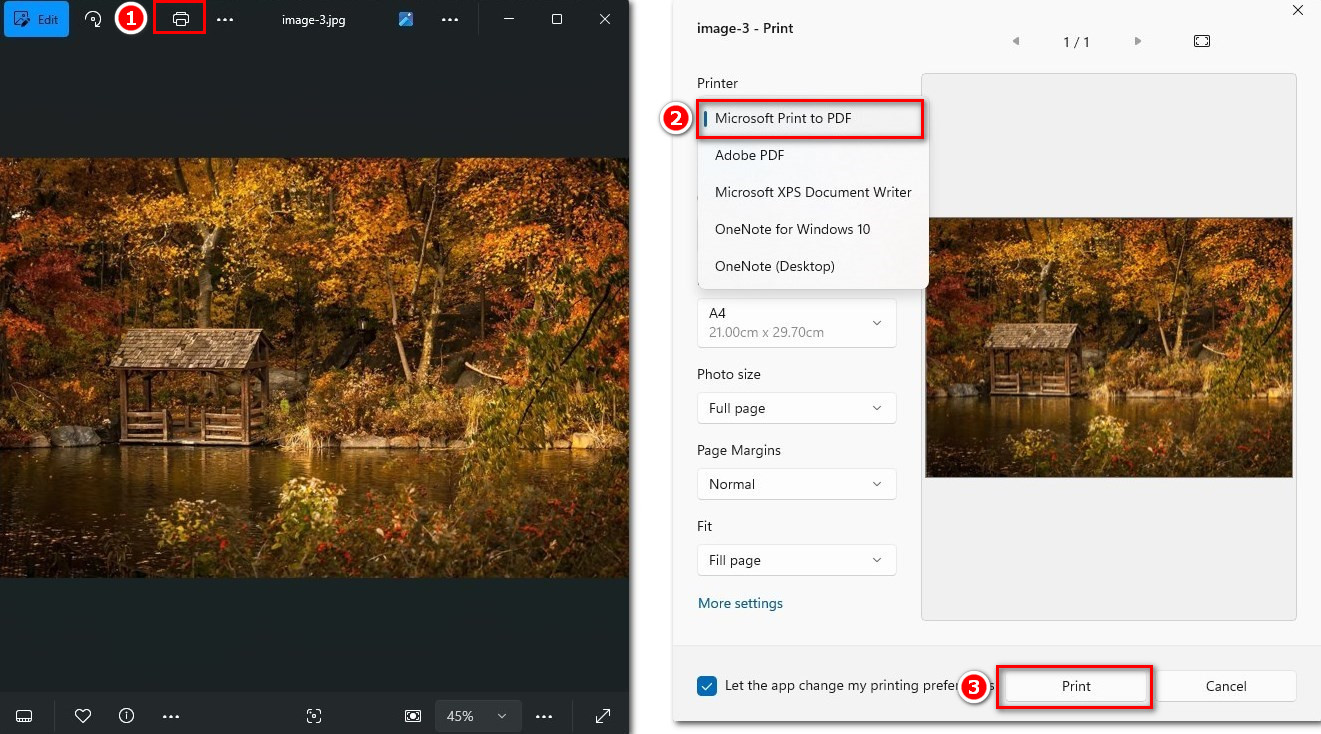
Task: Favorite image-3.jpg using the heart icon
Action: click(x=82, y=716)
